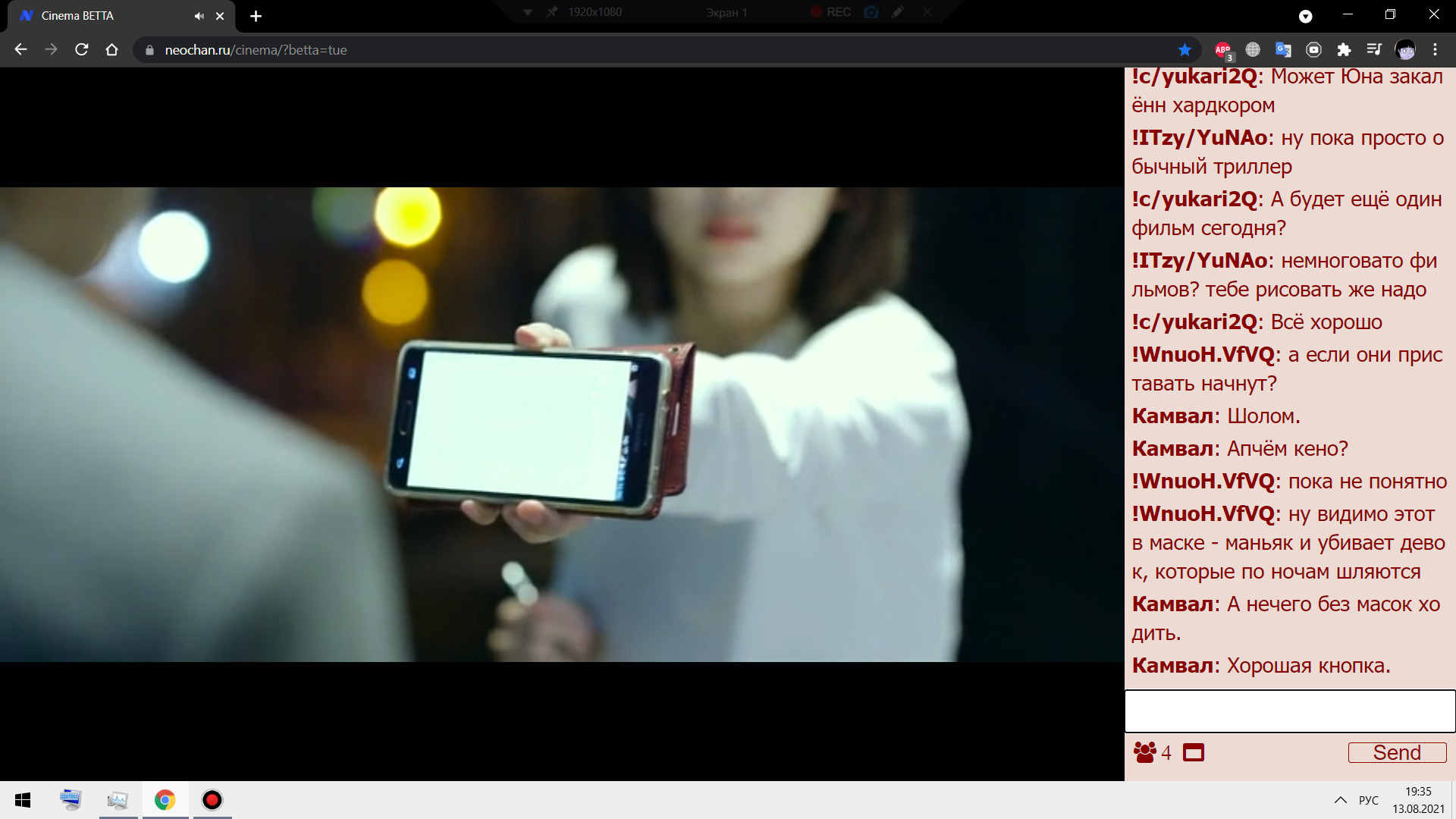Image resolution: width=1456 pixels, height=819 pixels.
Task: Start recording with the REC button
Action: (831, 12)
